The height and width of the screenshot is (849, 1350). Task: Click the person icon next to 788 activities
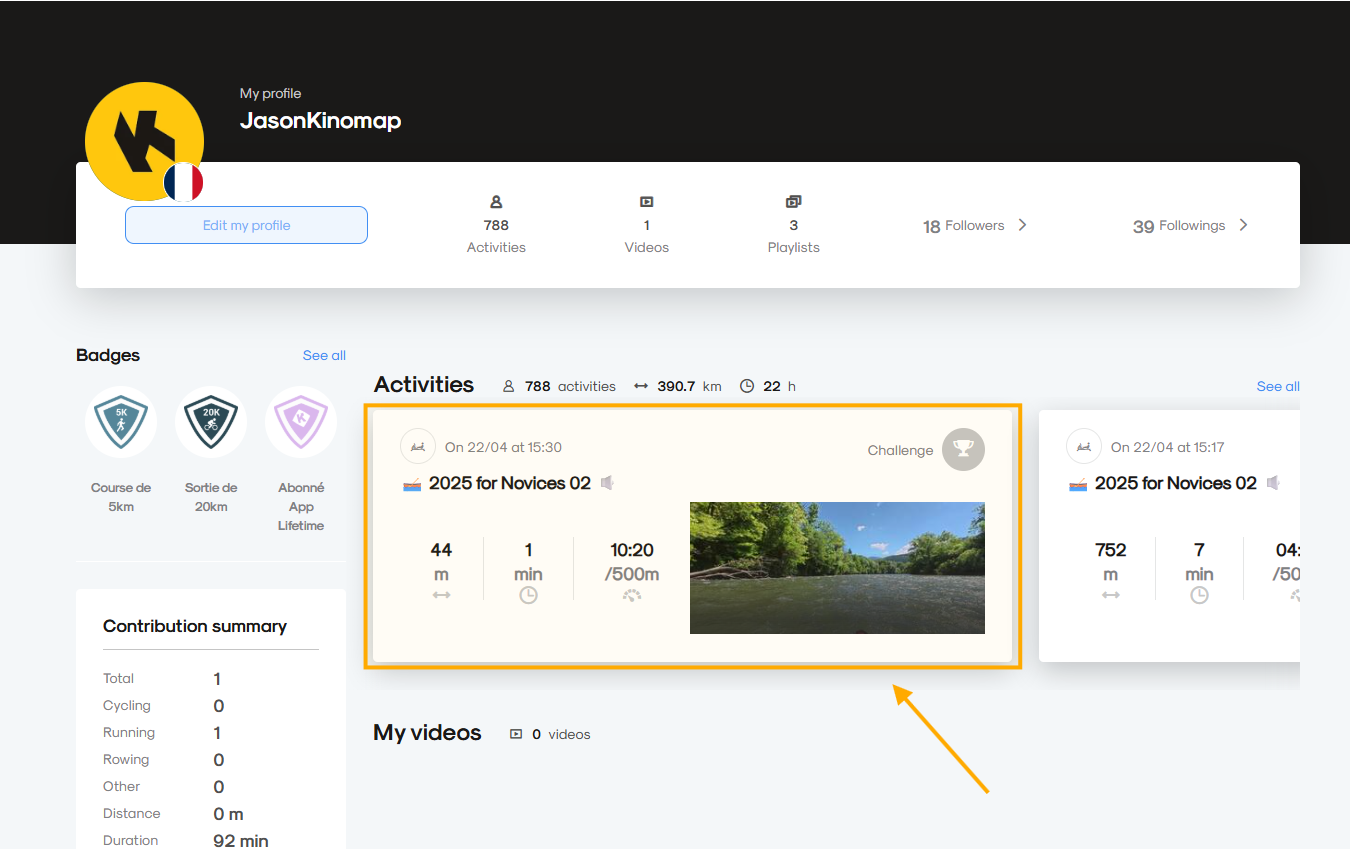tap(508, 386)
